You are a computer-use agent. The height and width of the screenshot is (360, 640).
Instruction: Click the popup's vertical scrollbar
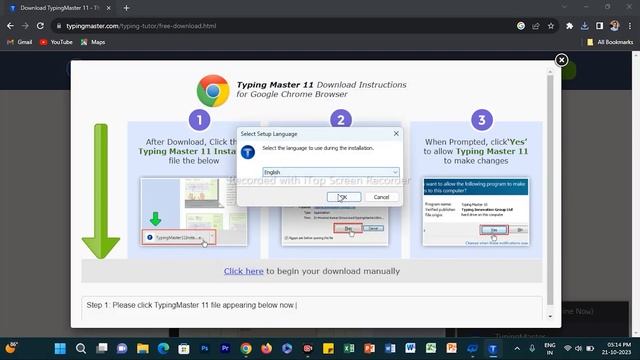(550, 190)
